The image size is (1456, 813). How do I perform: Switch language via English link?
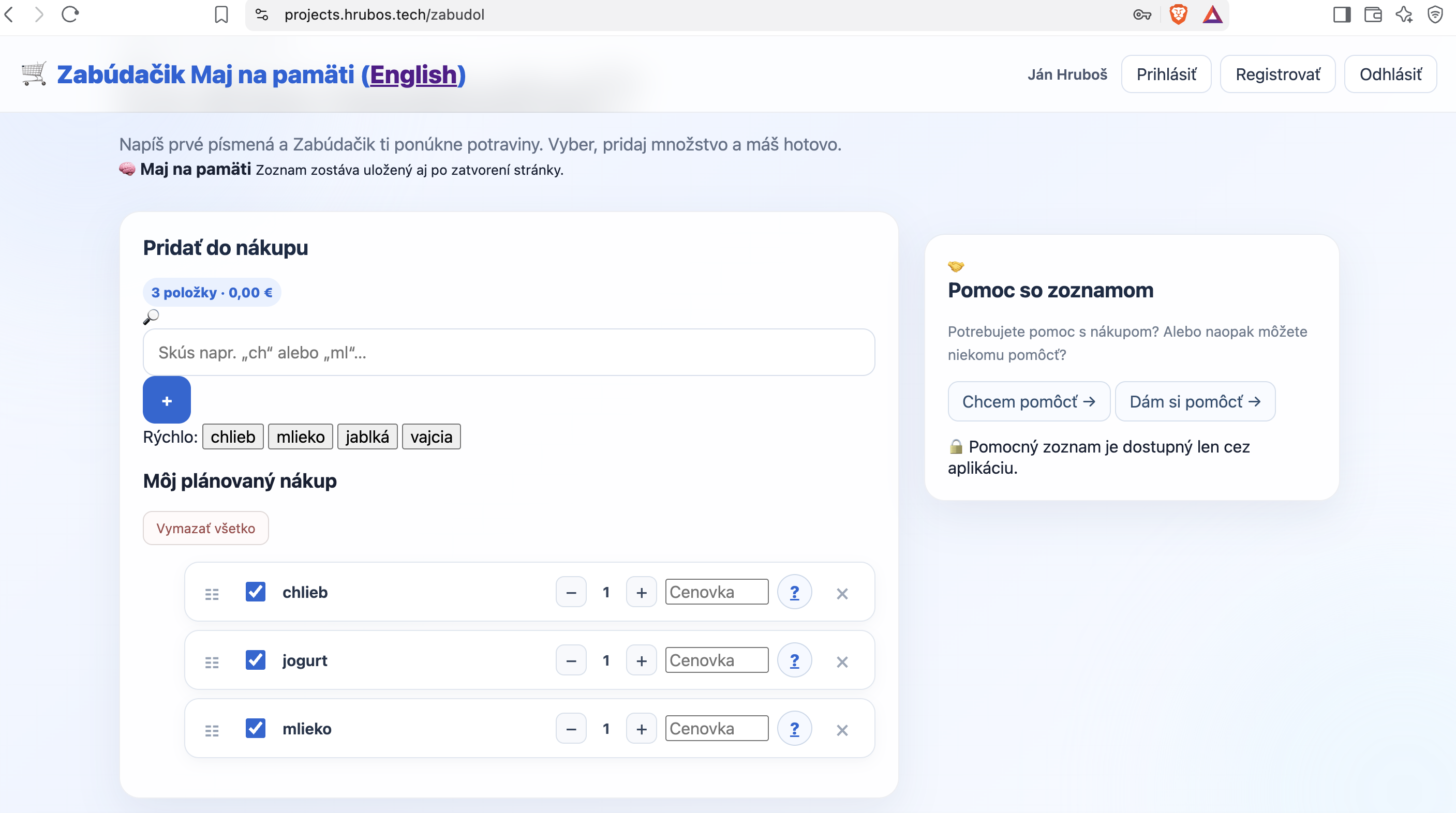pos(413,74)
